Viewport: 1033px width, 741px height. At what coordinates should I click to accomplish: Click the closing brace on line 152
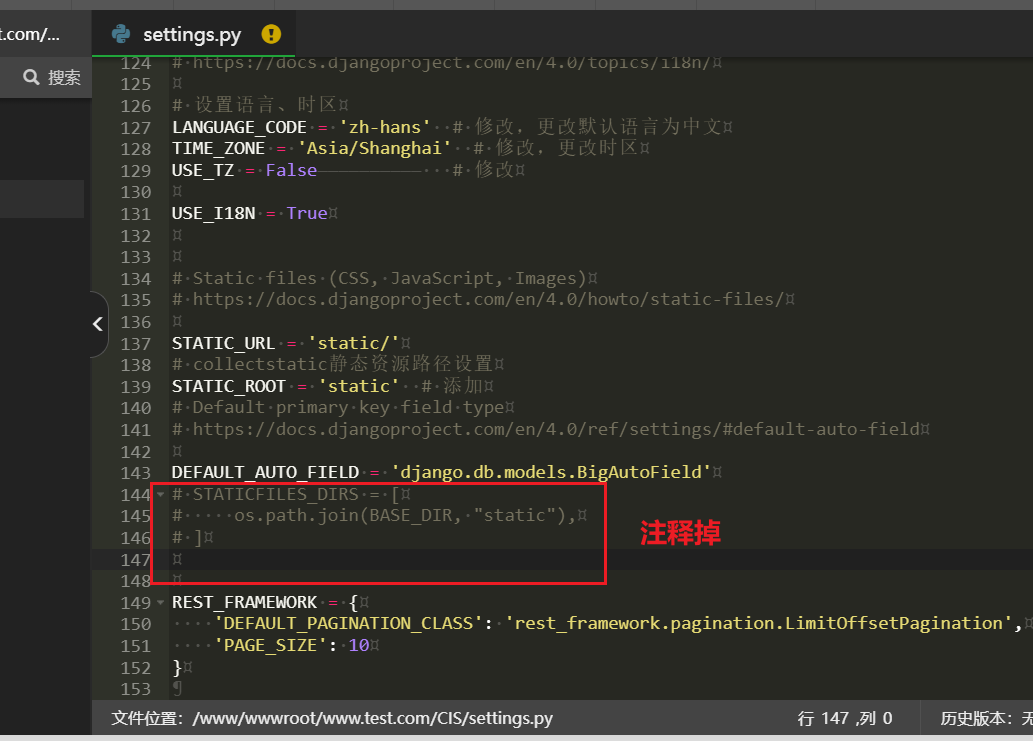[x=177, y=667]
